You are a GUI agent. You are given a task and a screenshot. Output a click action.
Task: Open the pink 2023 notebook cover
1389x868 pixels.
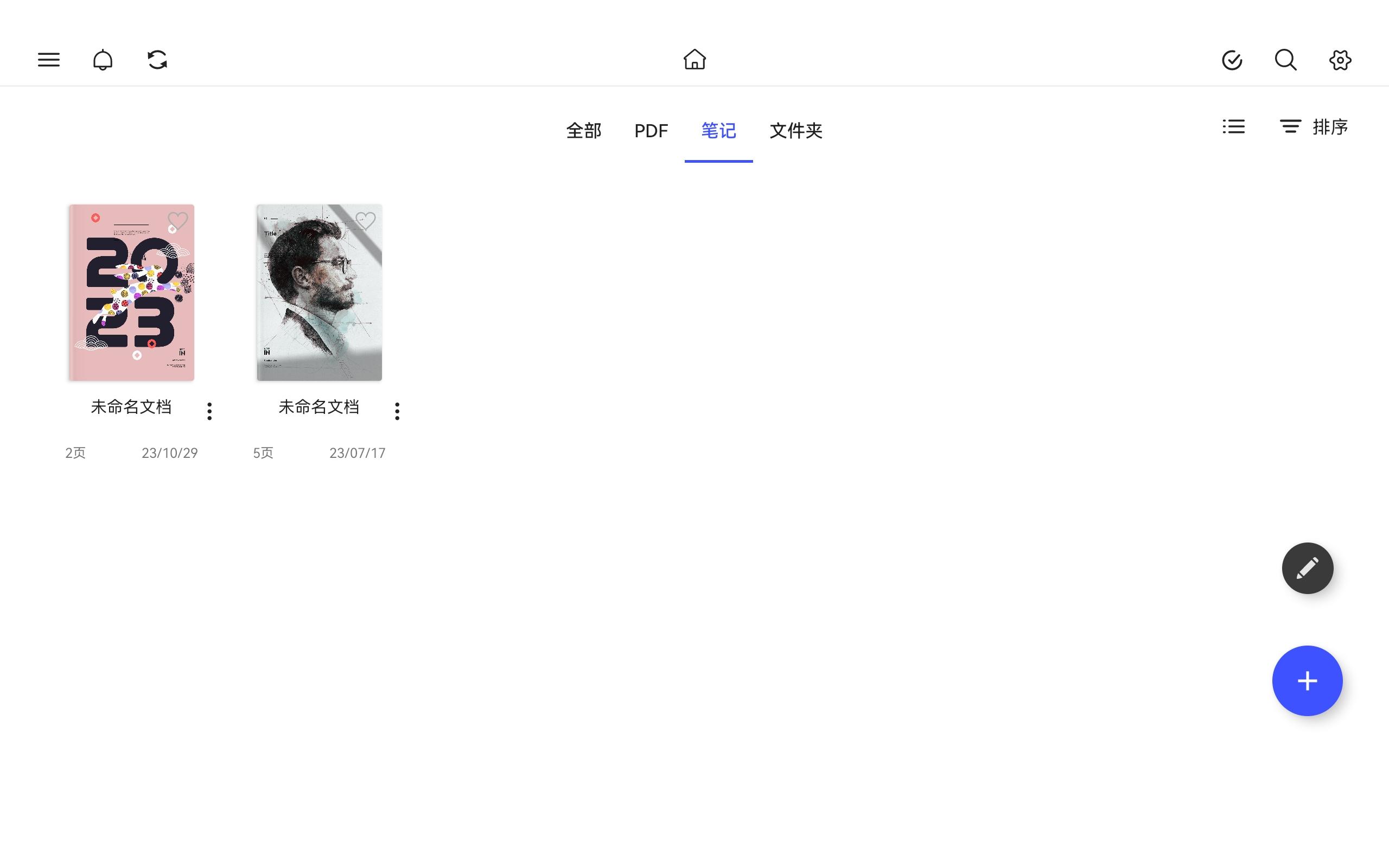(131, 293)
